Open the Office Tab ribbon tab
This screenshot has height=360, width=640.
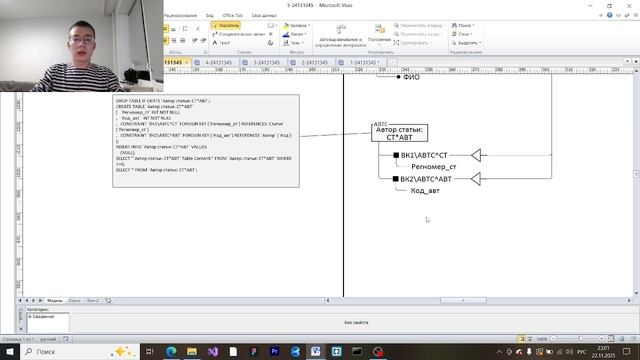click(232, 16)
